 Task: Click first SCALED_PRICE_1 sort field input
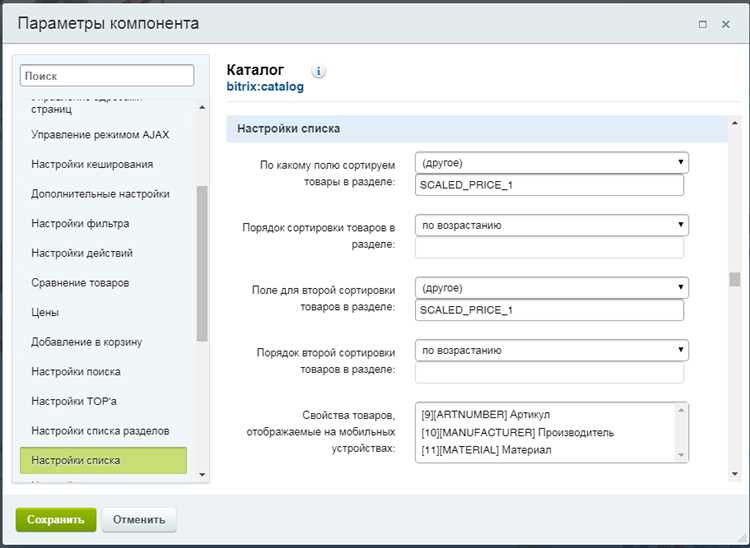549,185
